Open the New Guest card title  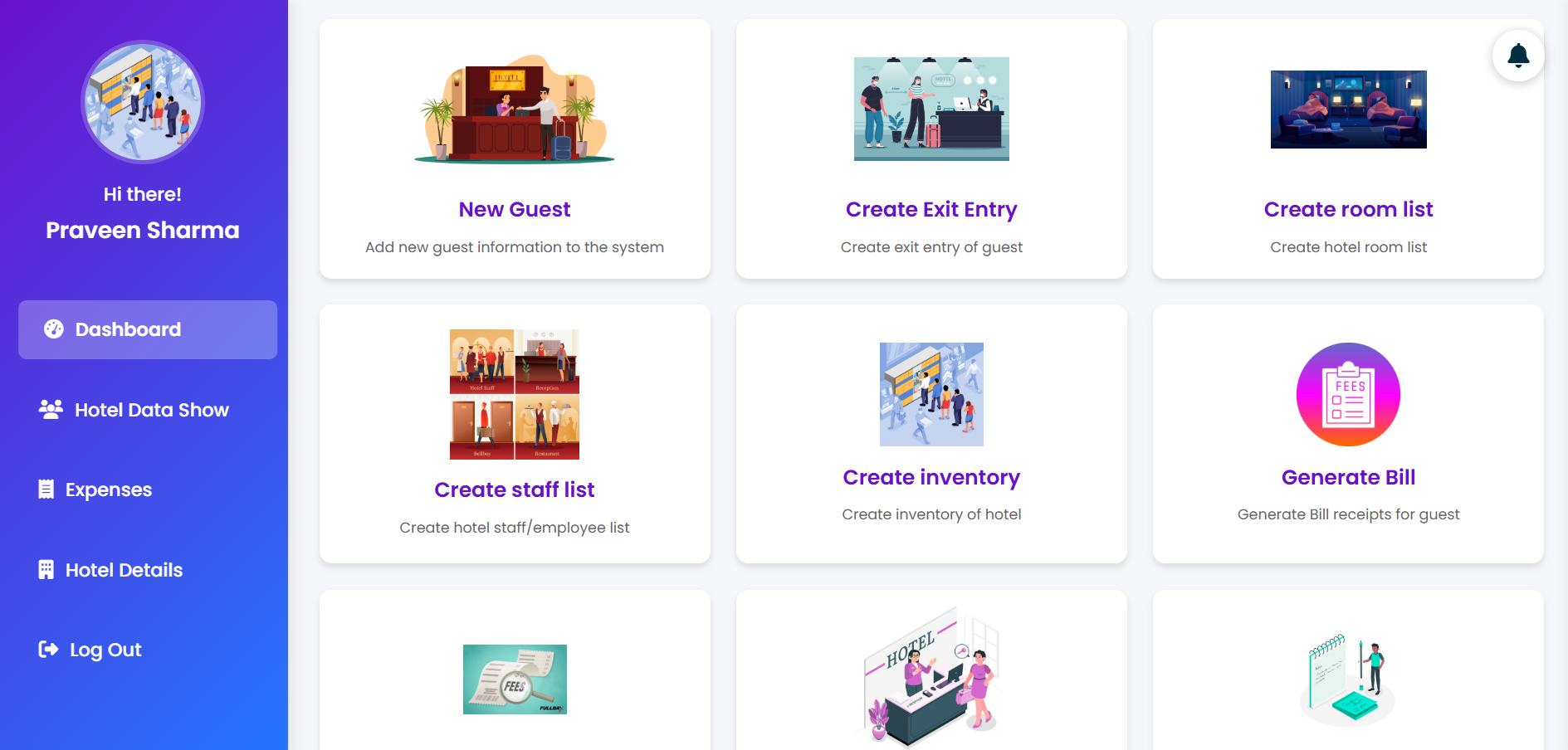515,210
